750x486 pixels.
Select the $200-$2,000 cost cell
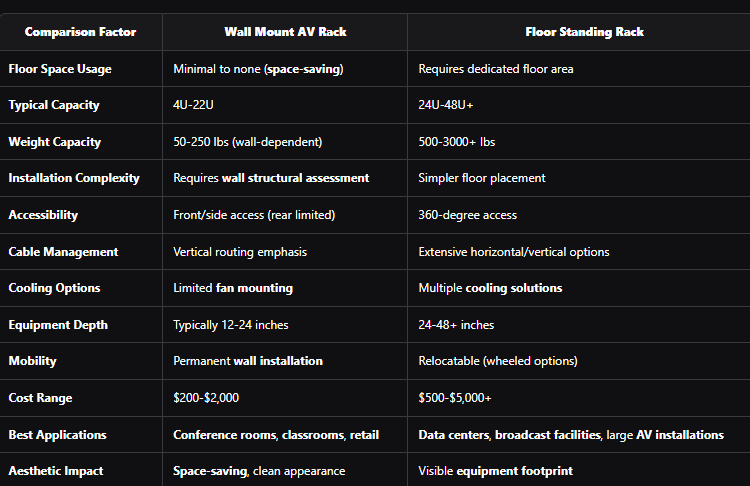tap(206, 398)
